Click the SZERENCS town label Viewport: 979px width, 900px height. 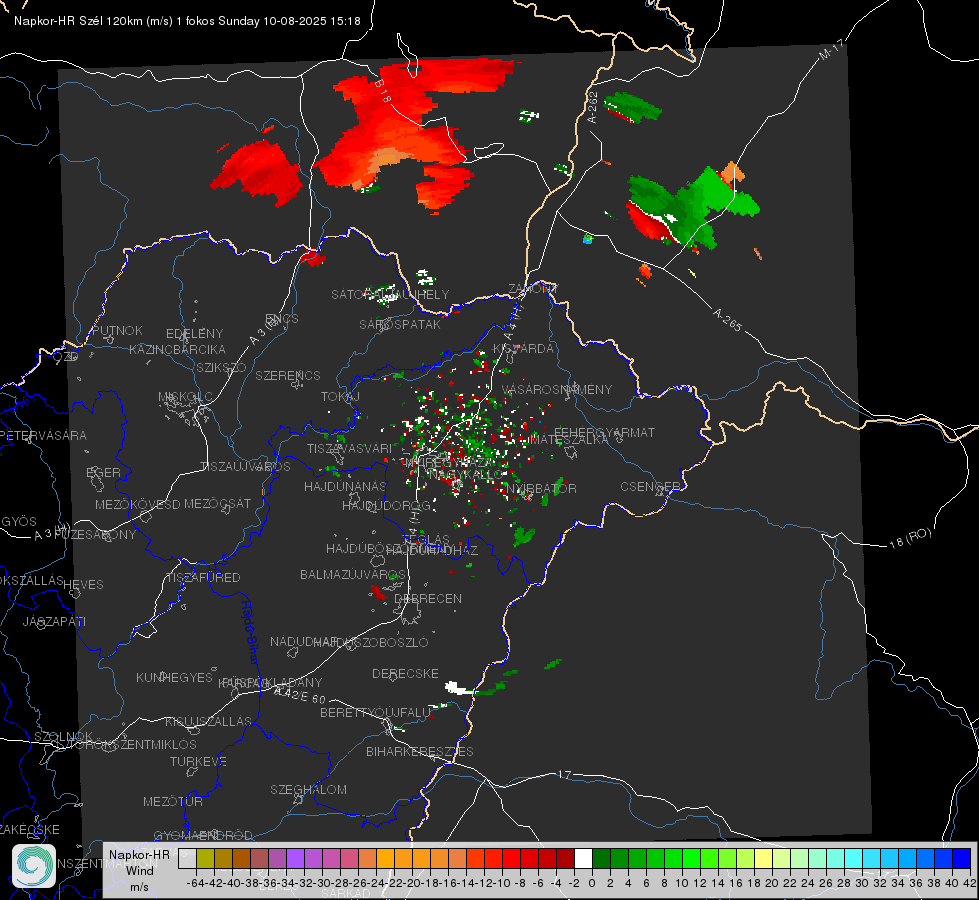click(x=288, y=375)
